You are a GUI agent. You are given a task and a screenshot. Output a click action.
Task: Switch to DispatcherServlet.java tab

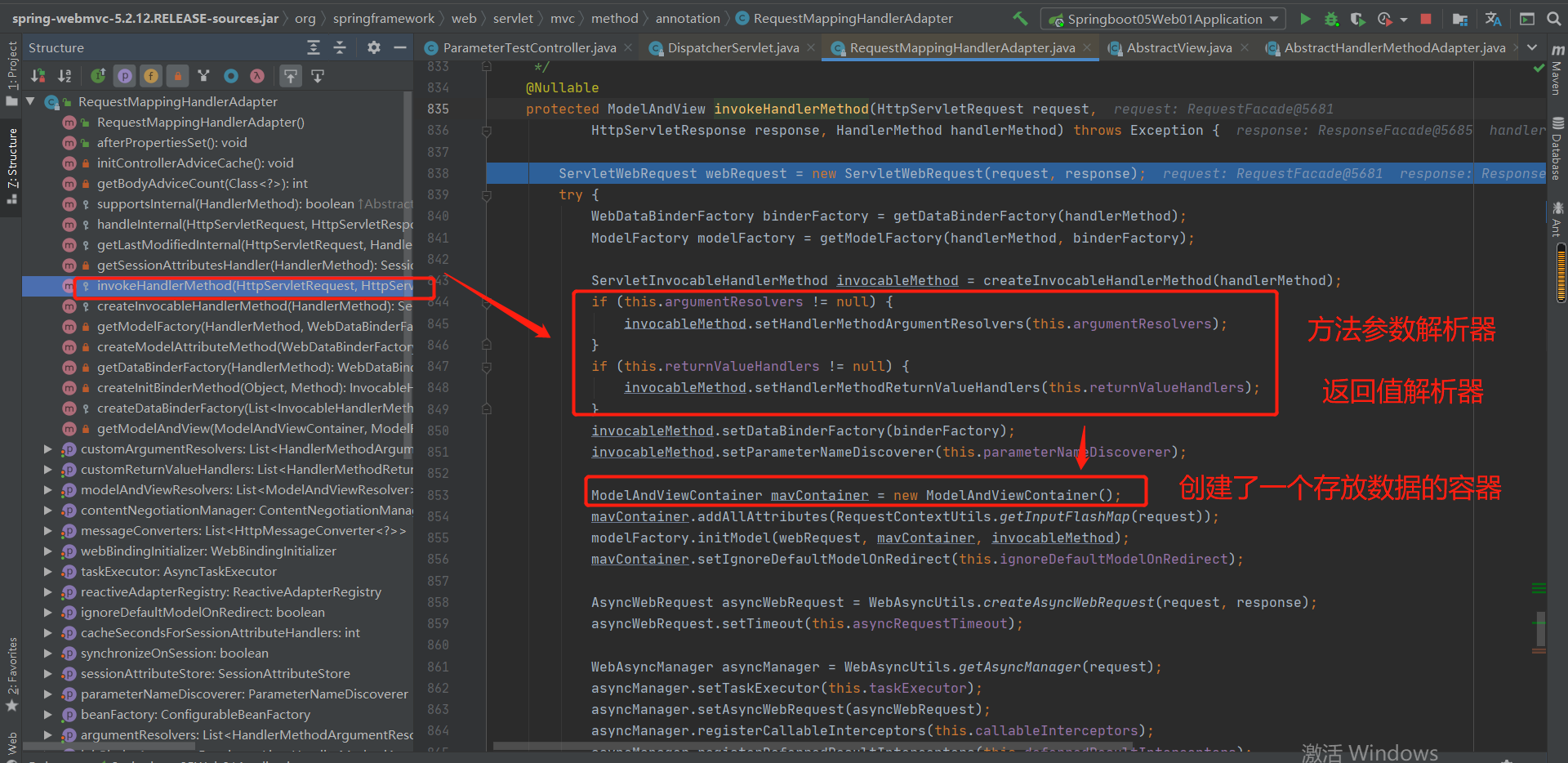733,47
